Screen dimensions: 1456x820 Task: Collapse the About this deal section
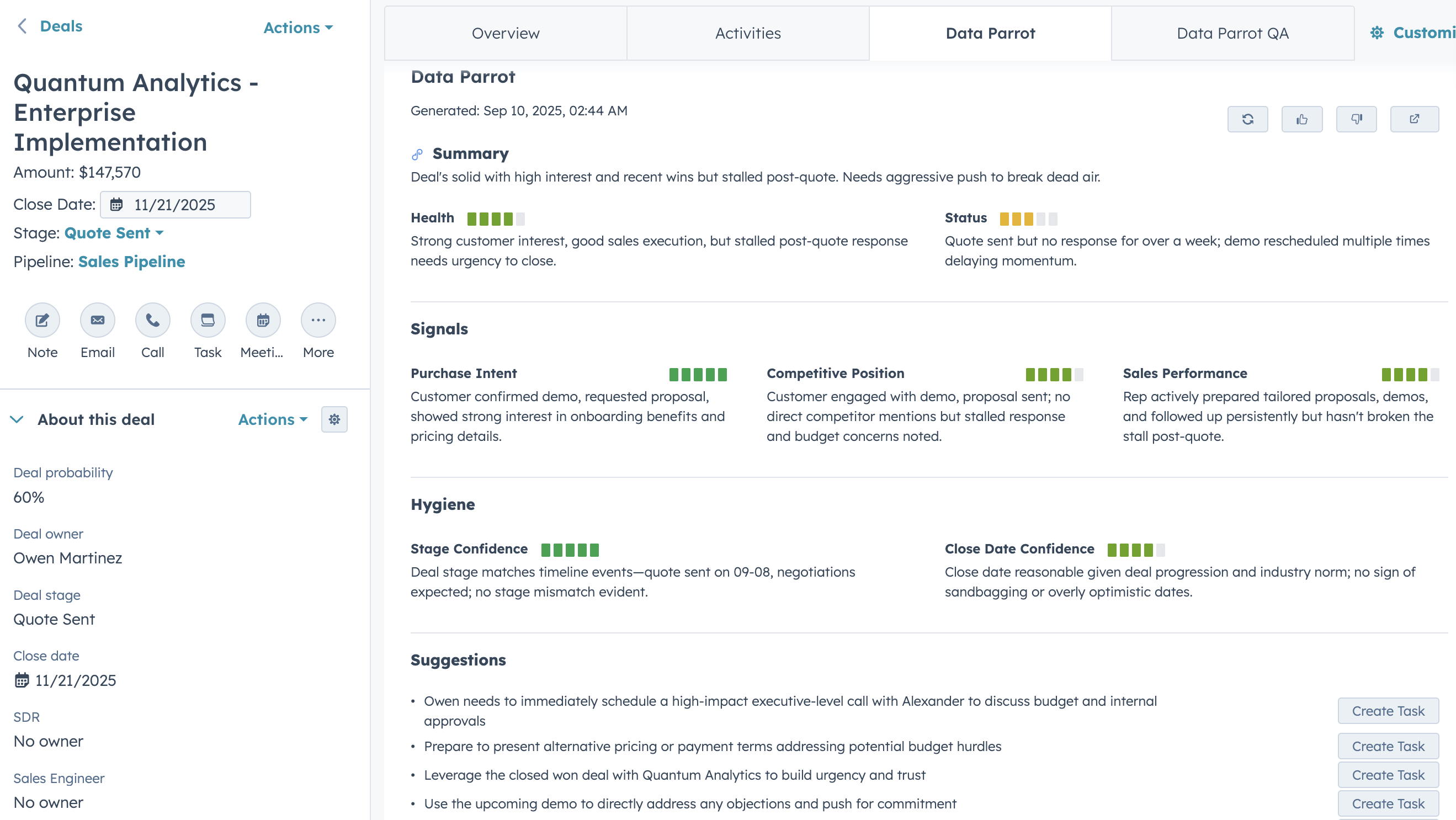[17, 419]
